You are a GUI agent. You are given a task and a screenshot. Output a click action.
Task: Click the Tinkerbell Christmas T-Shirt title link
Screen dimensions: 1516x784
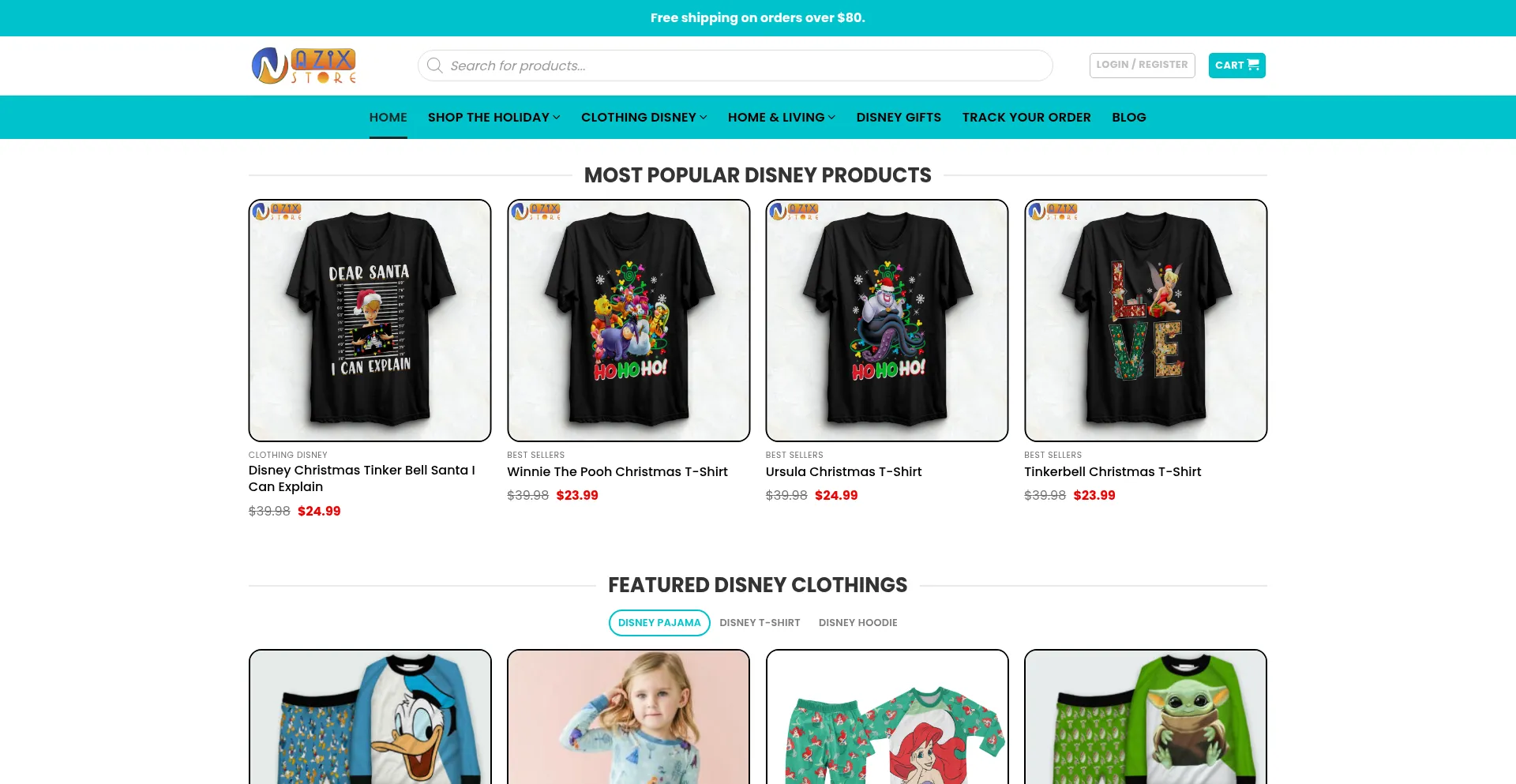[1112, 472]
